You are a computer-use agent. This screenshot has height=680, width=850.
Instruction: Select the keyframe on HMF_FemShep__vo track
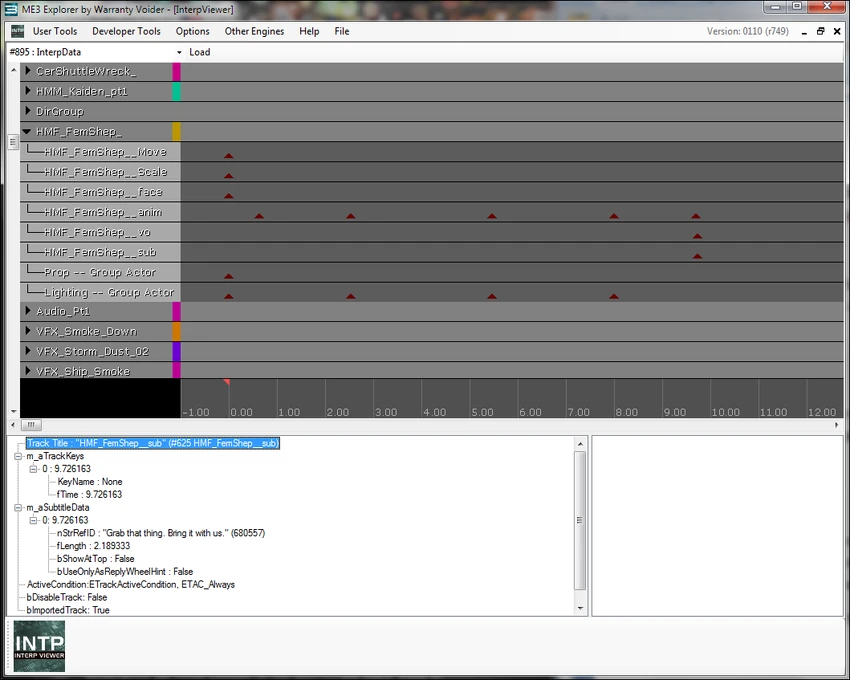697,236
